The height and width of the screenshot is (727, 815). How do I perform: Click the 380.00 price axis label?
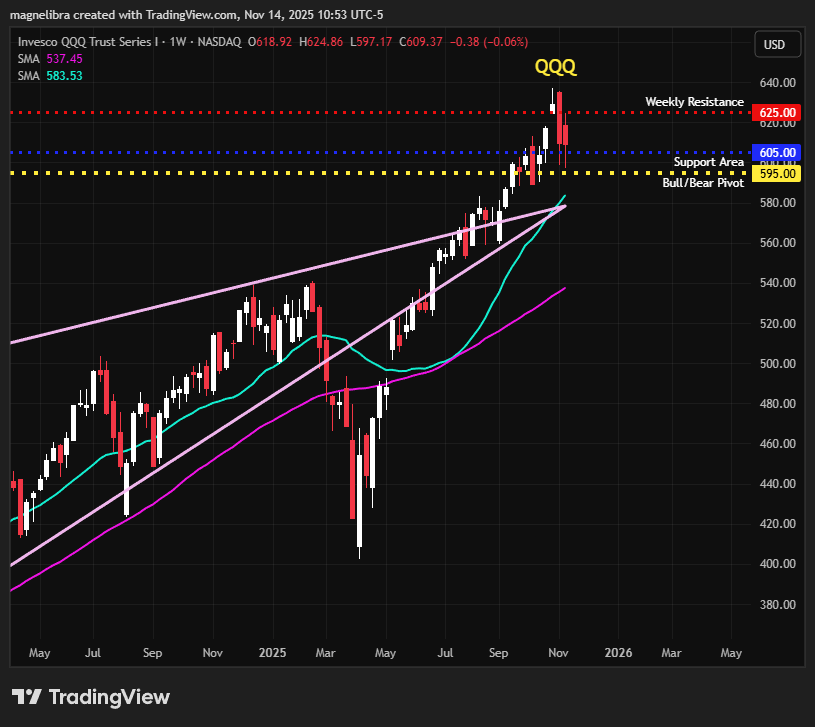[777, 604]
